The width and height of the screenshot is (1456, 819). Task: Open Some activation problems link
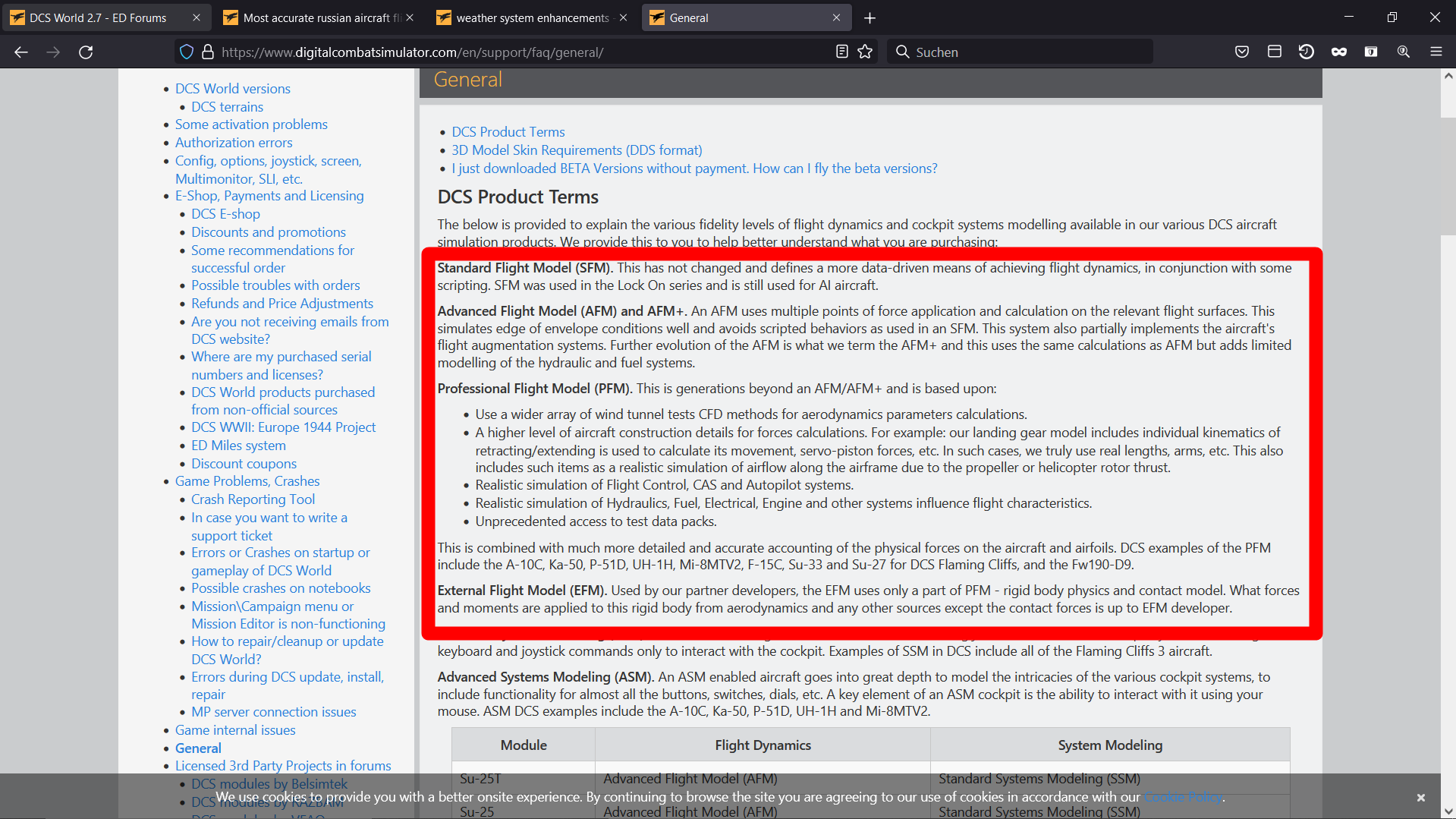click(251, 124)
